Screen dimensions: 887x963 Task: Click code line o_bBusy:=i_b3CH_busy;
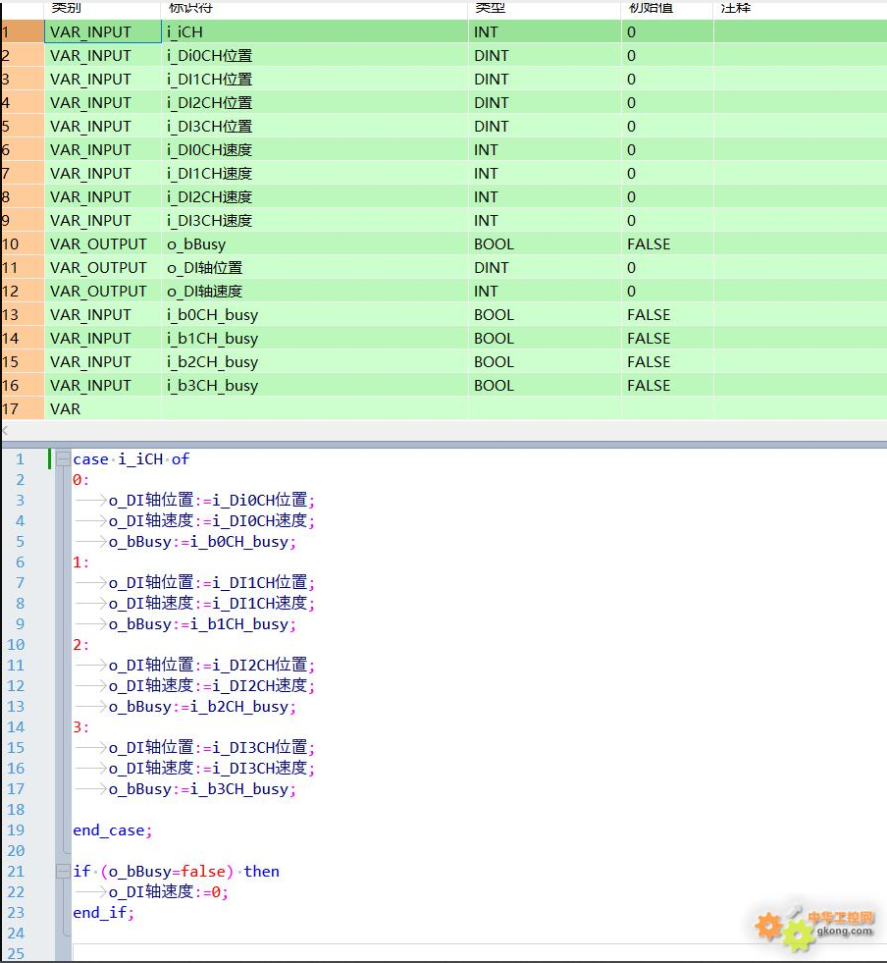point(203,789)
